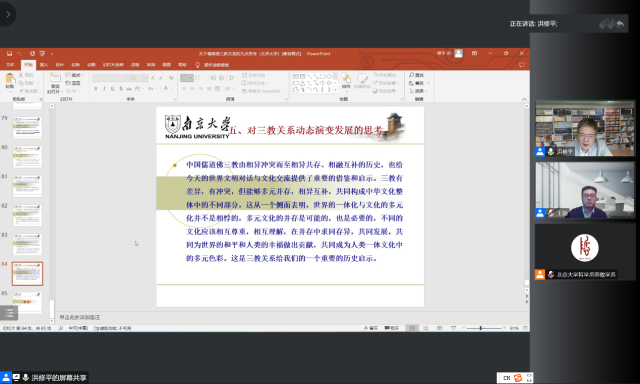
Task: Switch to the Insert ribbon tab
Action: [x=44, y=65]
